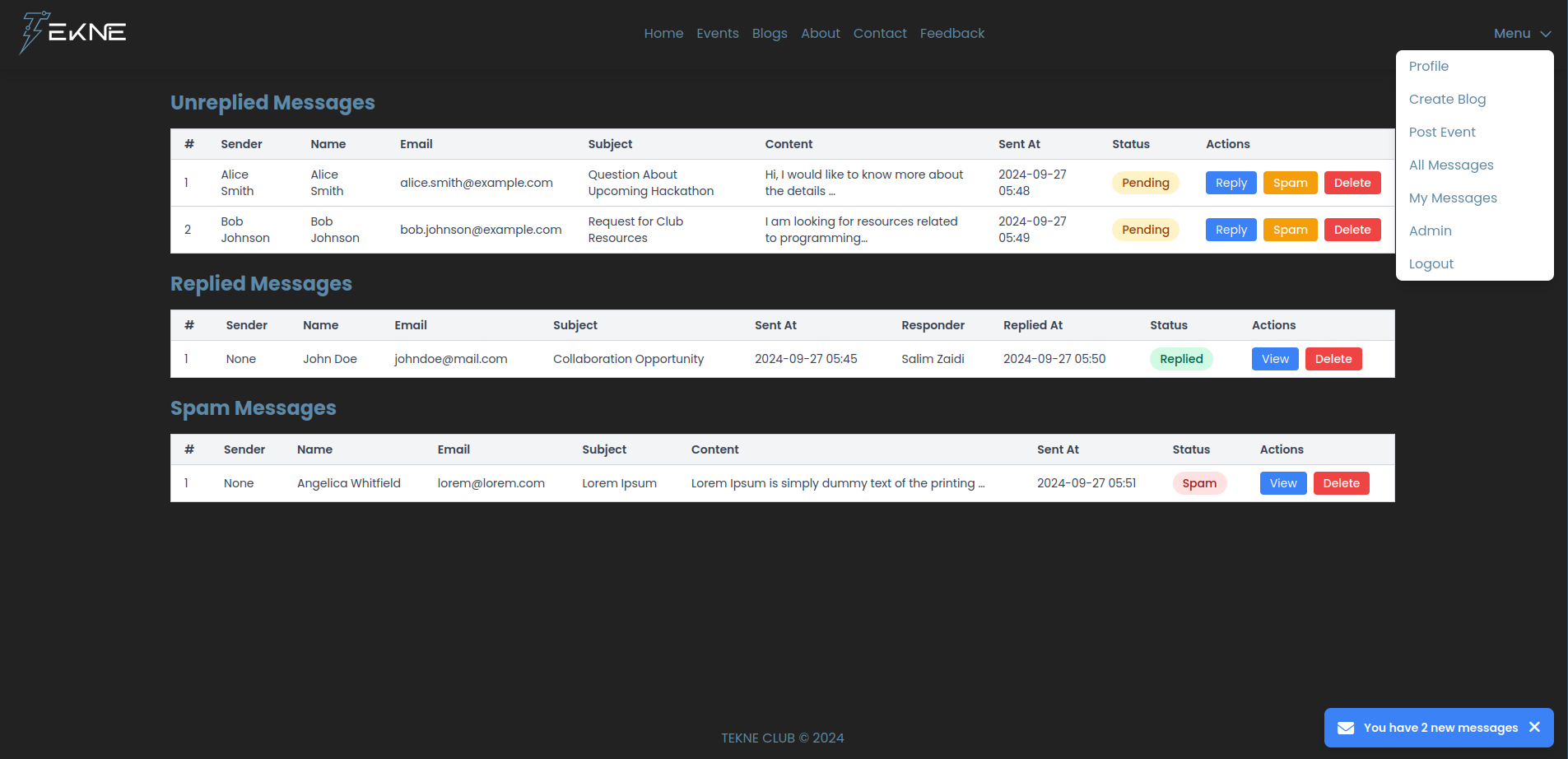
Task: Open Profile from the menu
Action: pos(1428,67)
